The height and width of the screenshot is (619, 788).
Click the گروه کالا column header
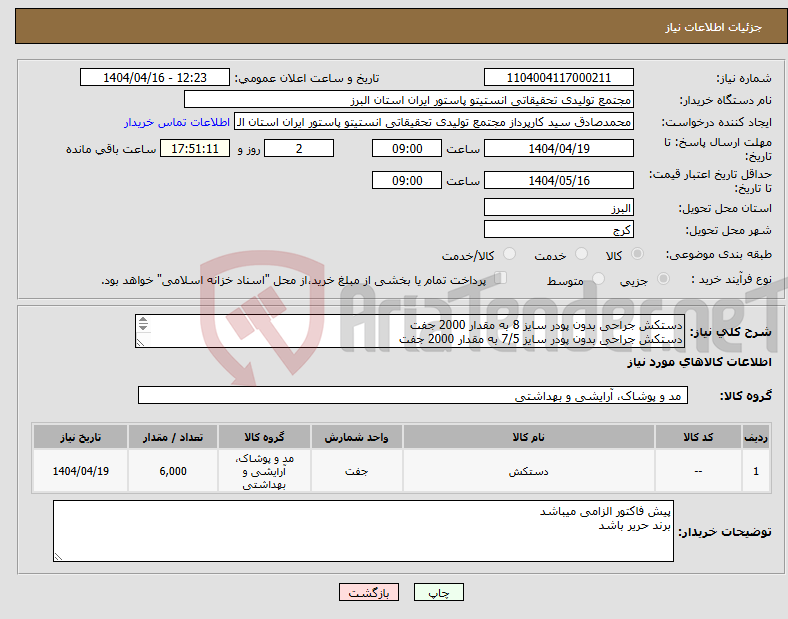(264, 437)
